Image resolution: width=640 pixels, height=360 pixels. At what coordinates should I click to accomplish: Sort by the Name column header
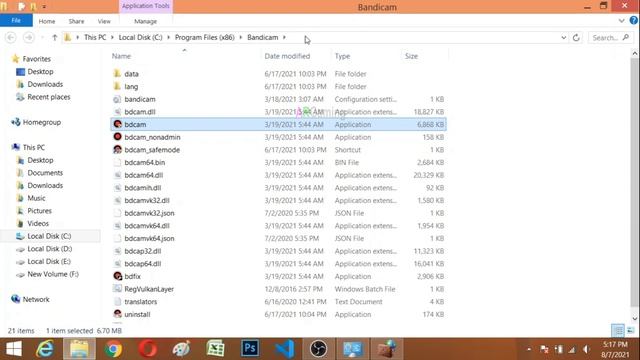pos(121,56)
